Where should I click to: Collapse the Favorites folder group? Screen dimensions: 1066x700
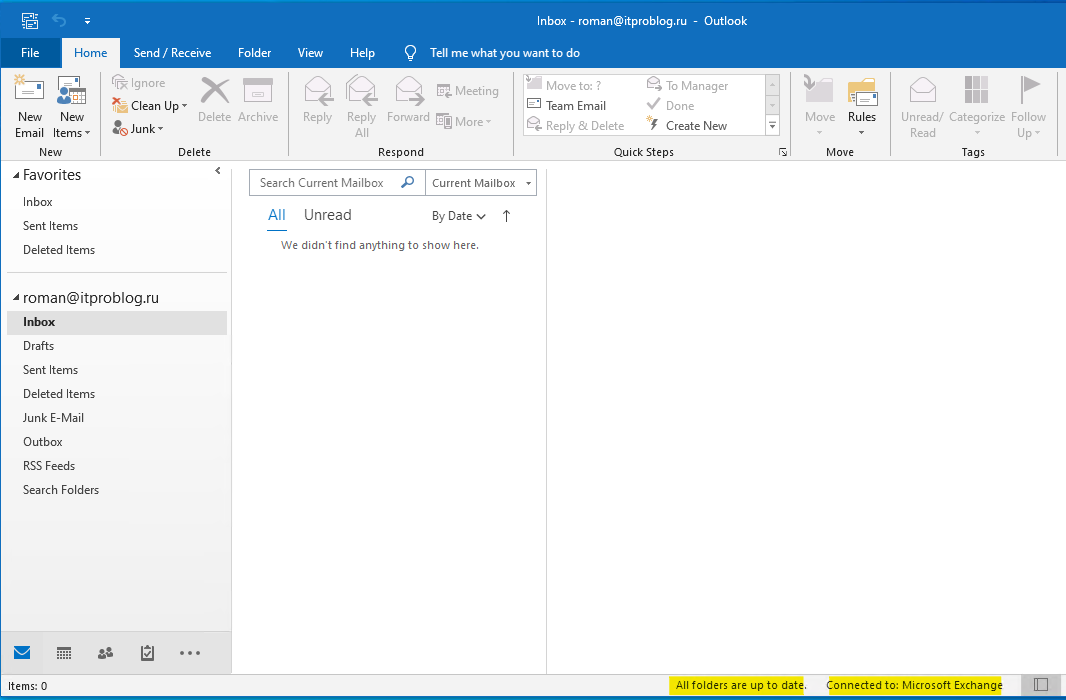[x=16, y=175]
